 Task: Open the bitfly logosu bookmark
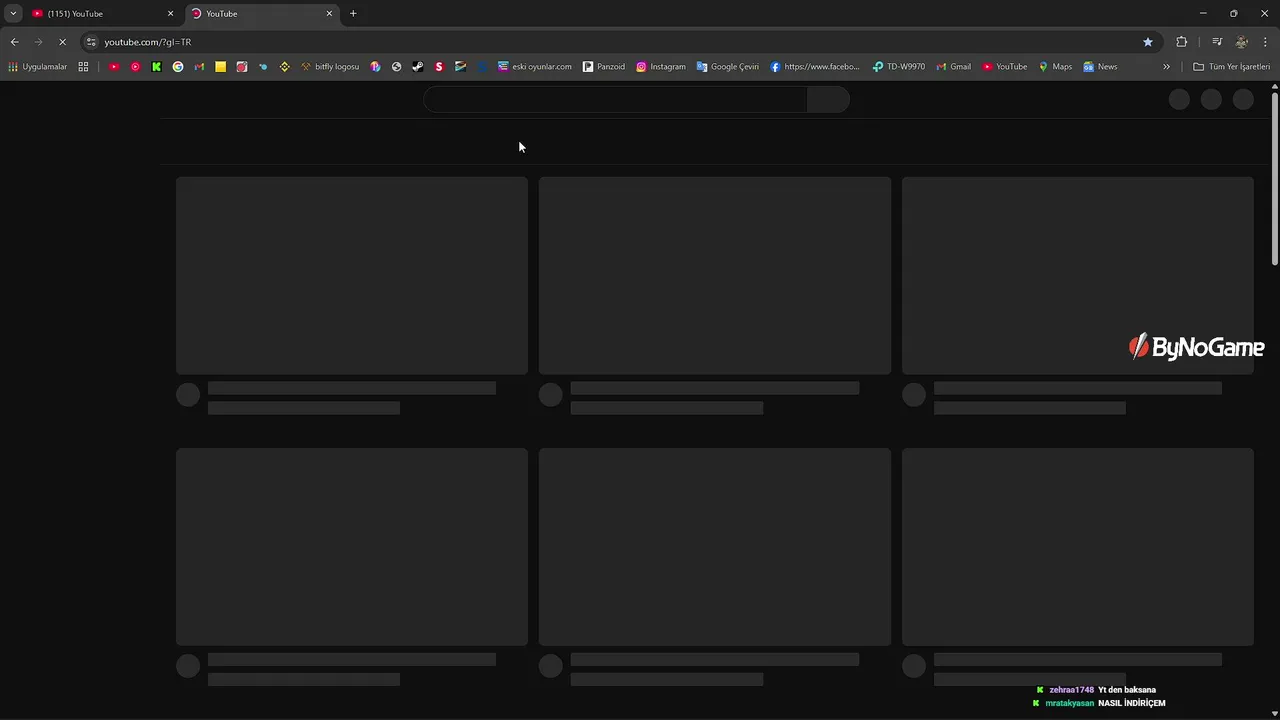pos(330,67)
